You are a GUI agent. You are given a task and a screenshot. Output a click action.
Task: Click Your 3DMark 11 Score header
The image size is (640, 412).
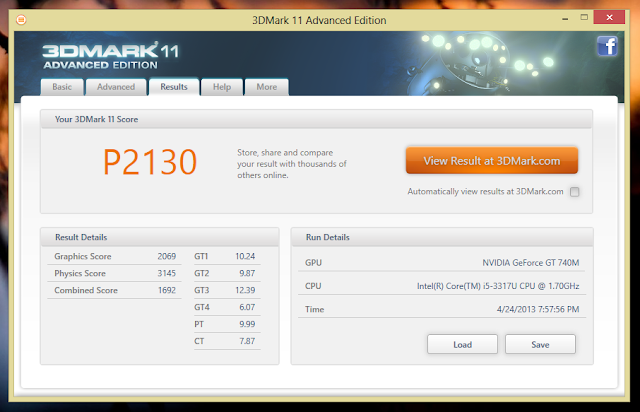pyautogui.click(x=316, y=119)
